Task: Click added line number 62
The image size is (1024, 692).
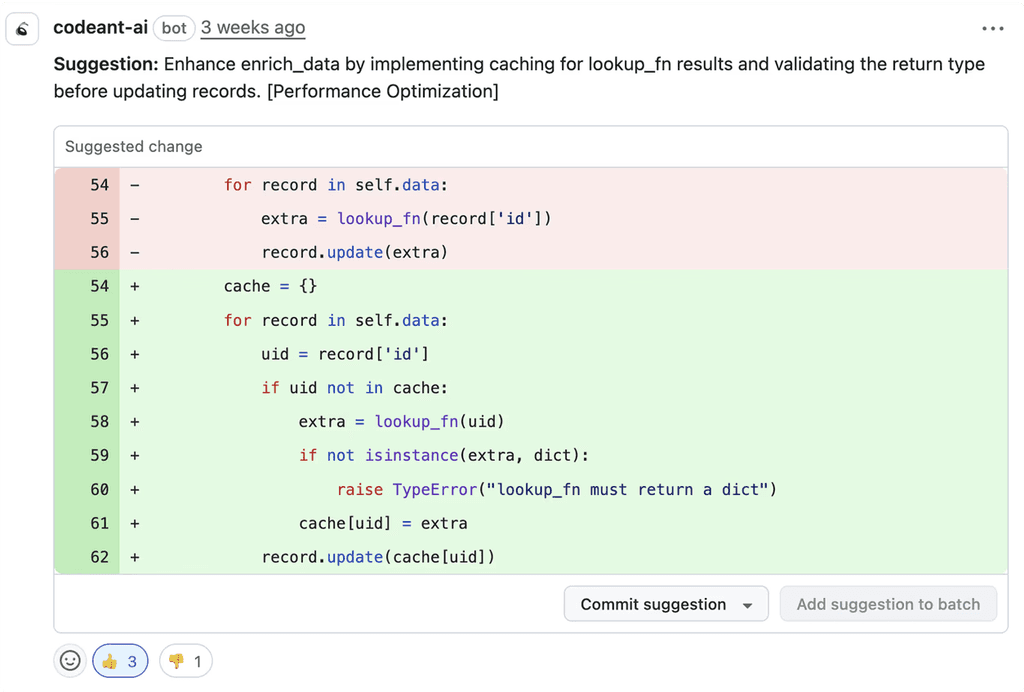Action: pyautogui.click(x=99, y=557)
